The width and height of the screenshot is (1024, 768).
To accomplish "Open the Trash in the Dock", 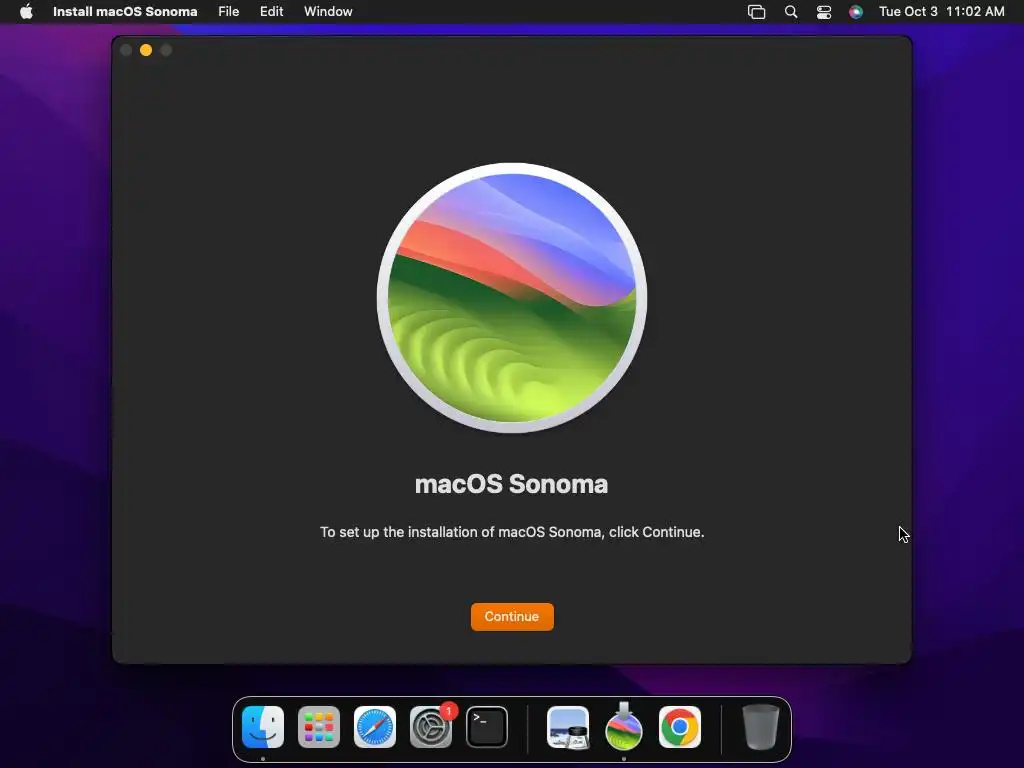I will 761,727.
